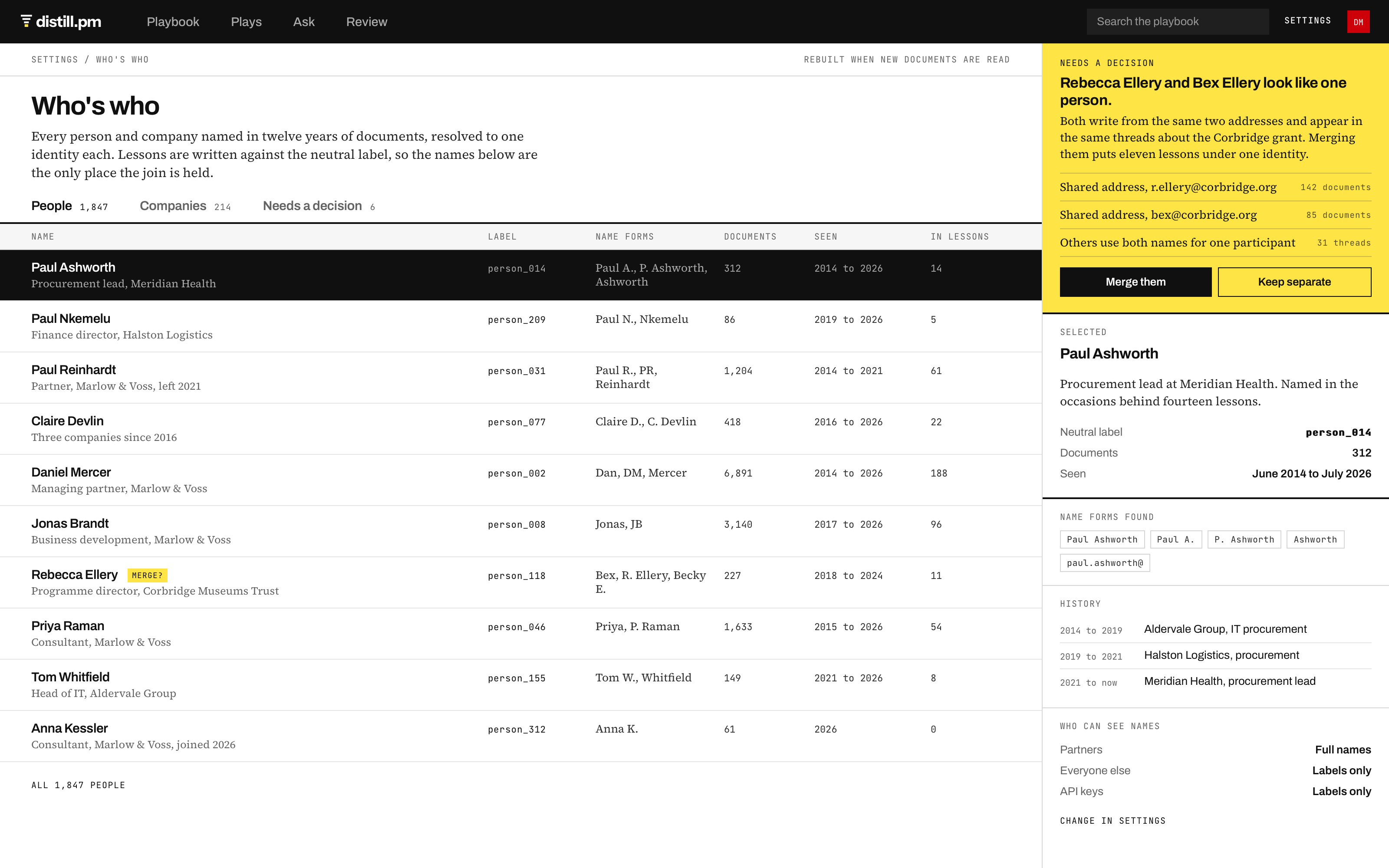This screenshot has width=1389, height=868.
Task: Click the Settings breadcrumb link
Action: tap(55, 60)
